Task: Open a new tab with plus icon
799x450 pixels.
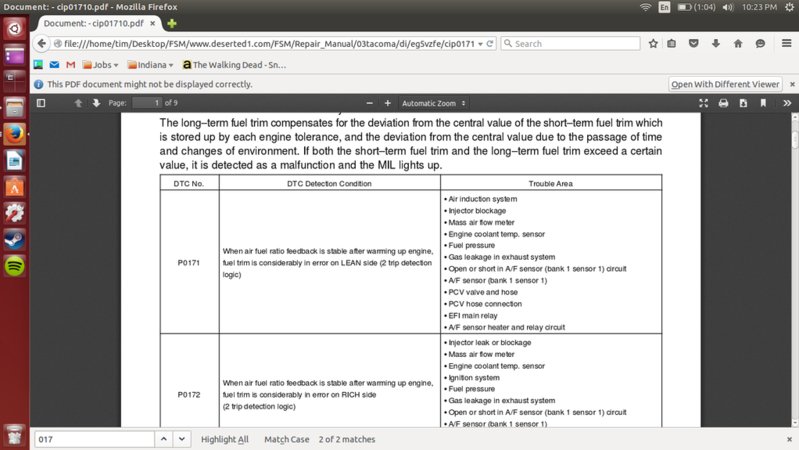Action: click(172, 23)
